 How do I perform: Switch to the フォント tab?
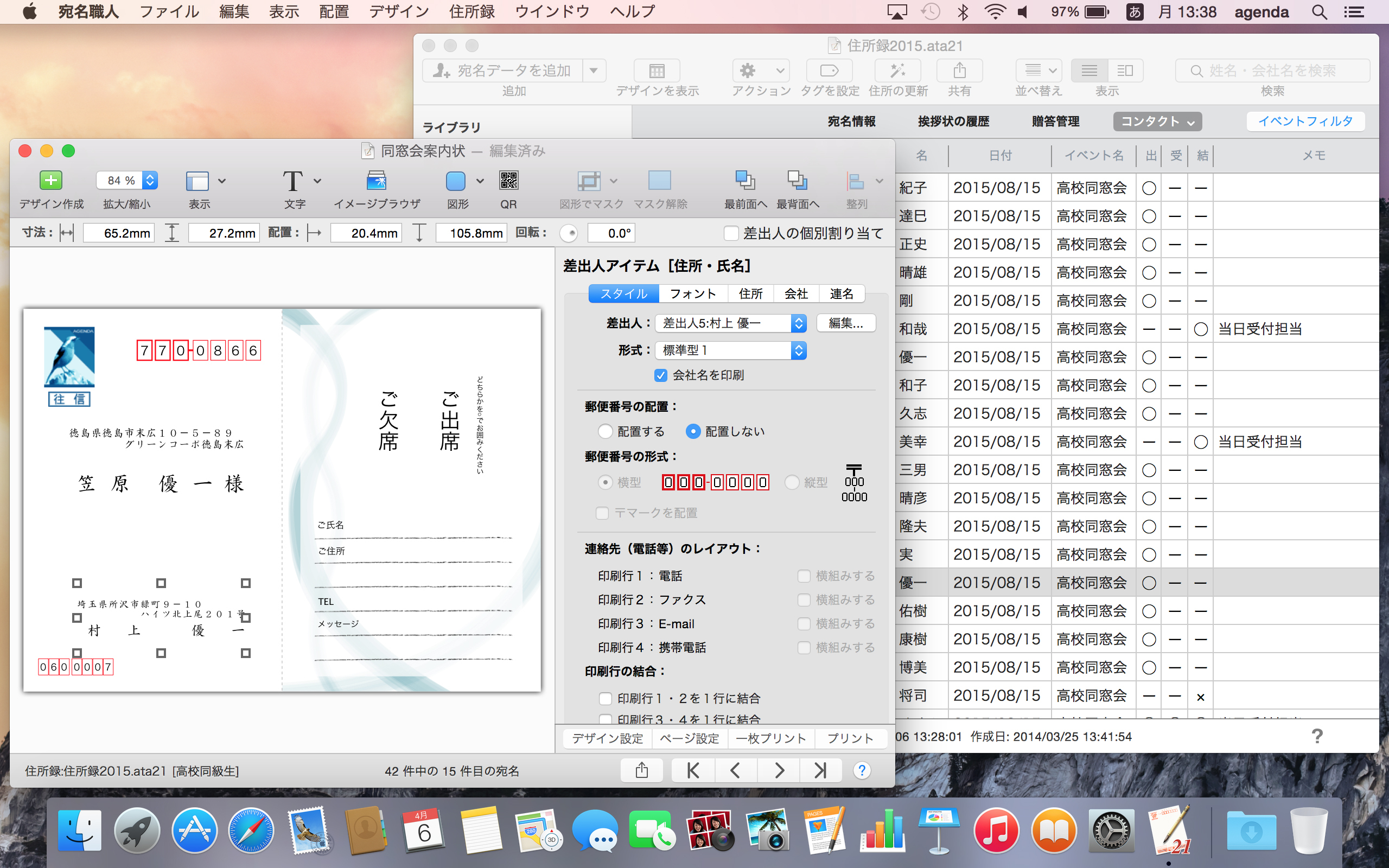click(x=693, y=294)
